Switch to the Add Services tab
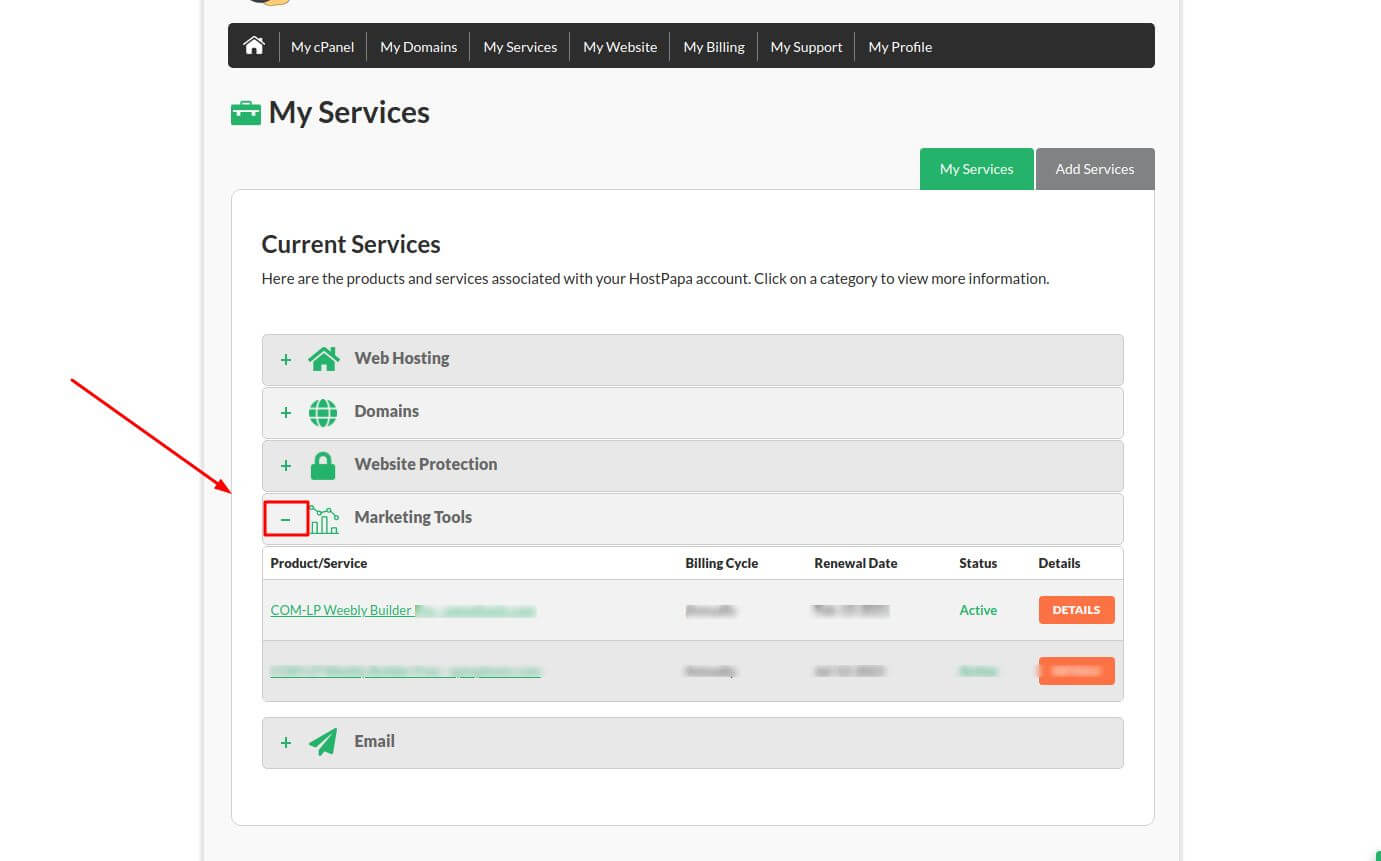The width and height of the screenshot is (1381, 861). 1095,169
